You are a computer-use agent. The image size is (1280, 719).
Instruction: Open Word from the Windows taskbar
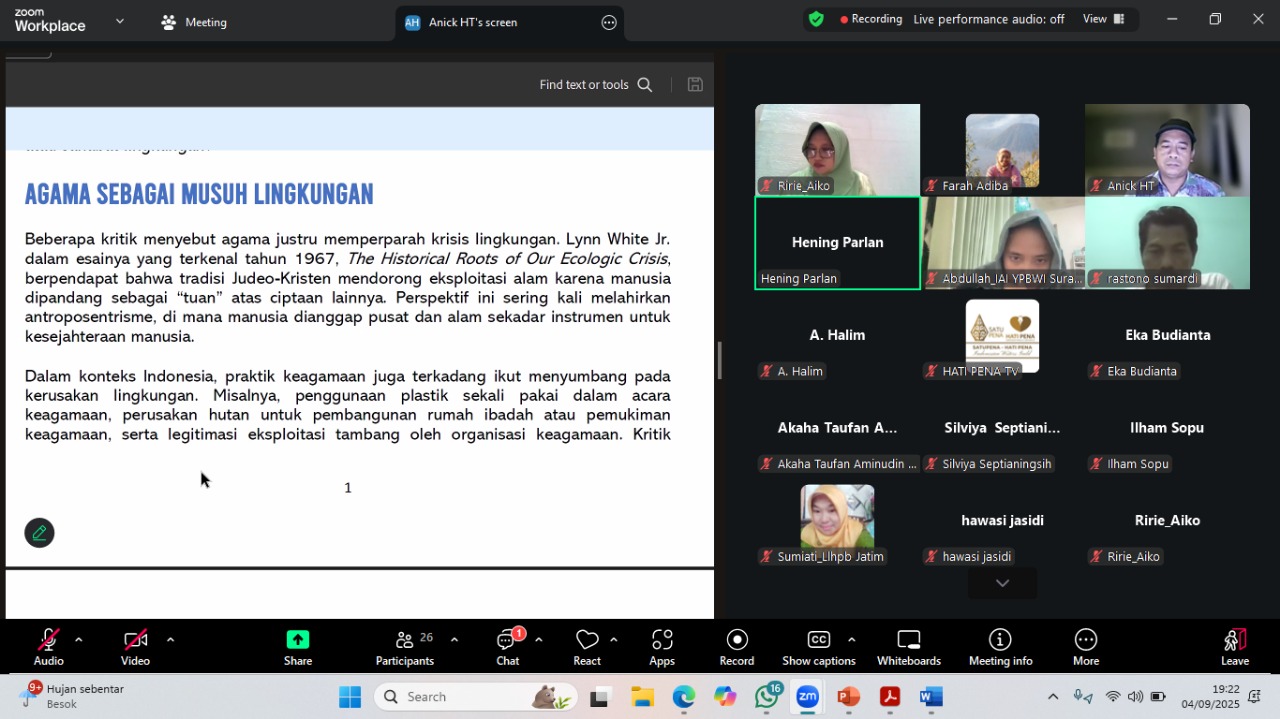coord(931,697)
